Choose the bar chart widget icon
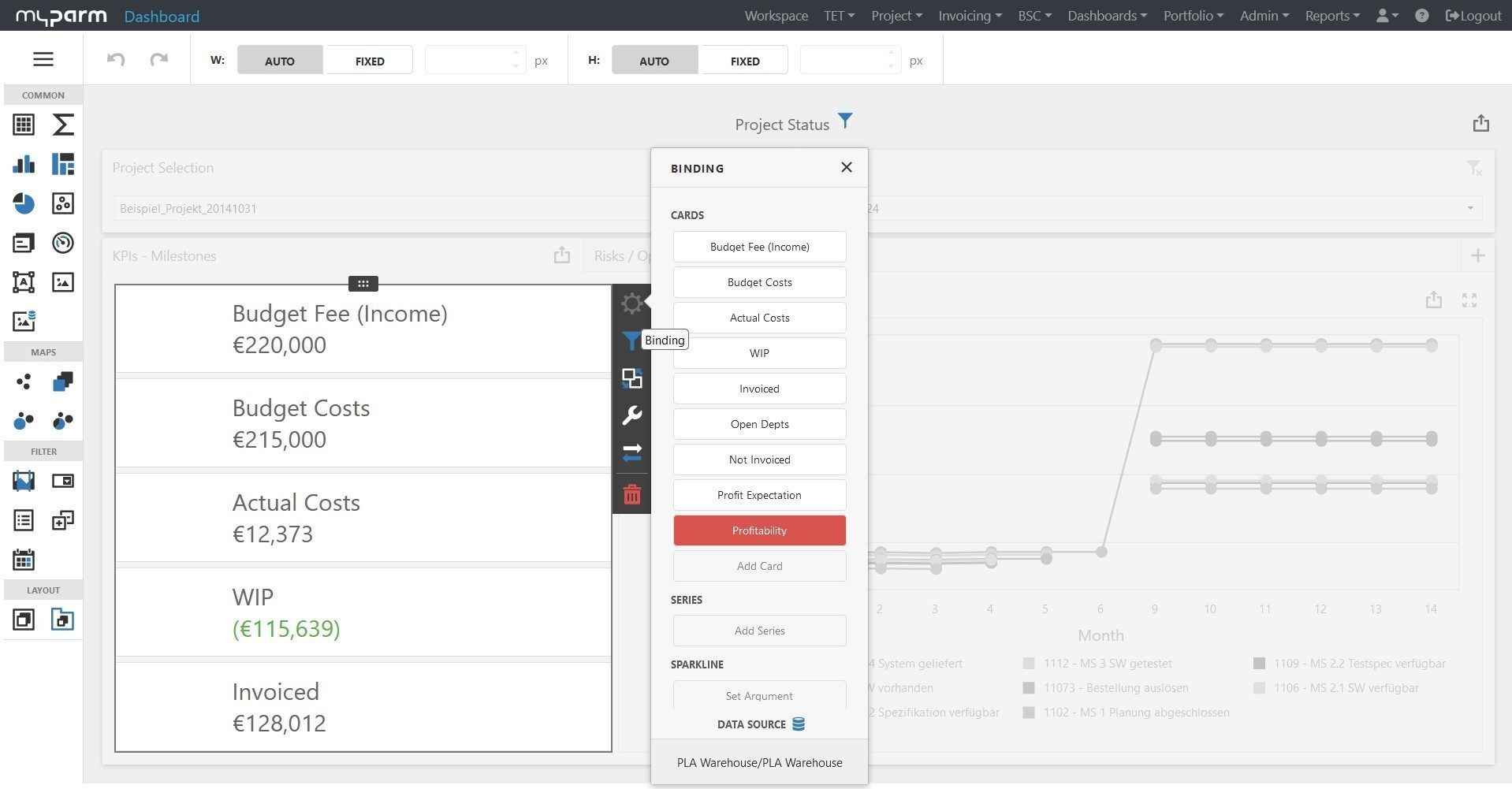 pos(24,164)
